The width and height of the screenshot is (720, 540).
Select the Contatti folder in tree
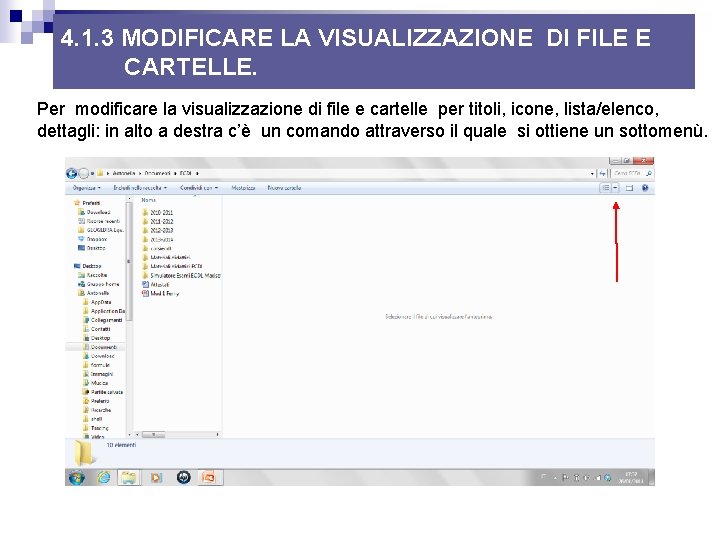[x=97, y=329]
